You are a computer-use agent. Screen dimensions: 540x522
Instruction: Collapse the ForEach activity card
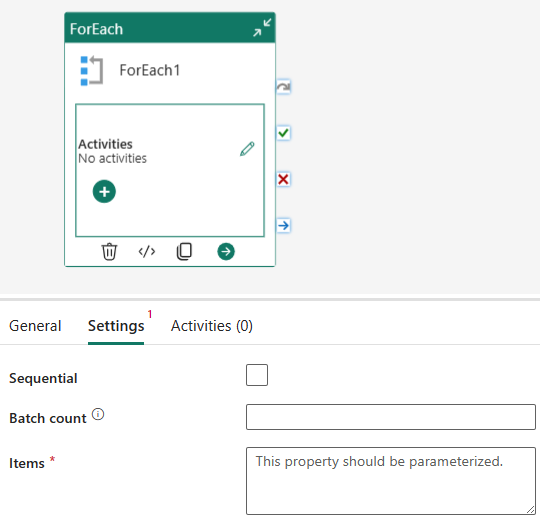[x=262, y=28]
